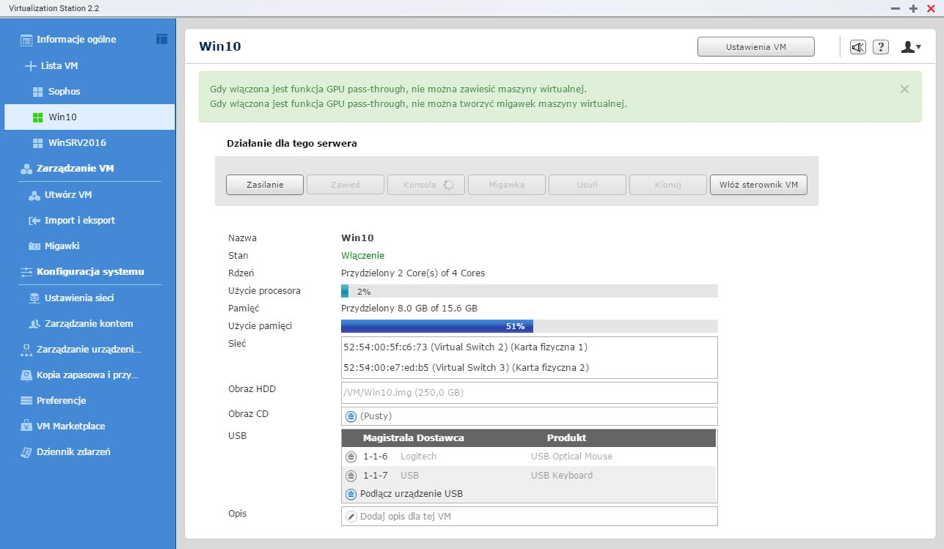This screenshot has height=549, width=944.
Task: Click the Dodaj opis description field
Action: pyautogui.click(x=528, y=516)
